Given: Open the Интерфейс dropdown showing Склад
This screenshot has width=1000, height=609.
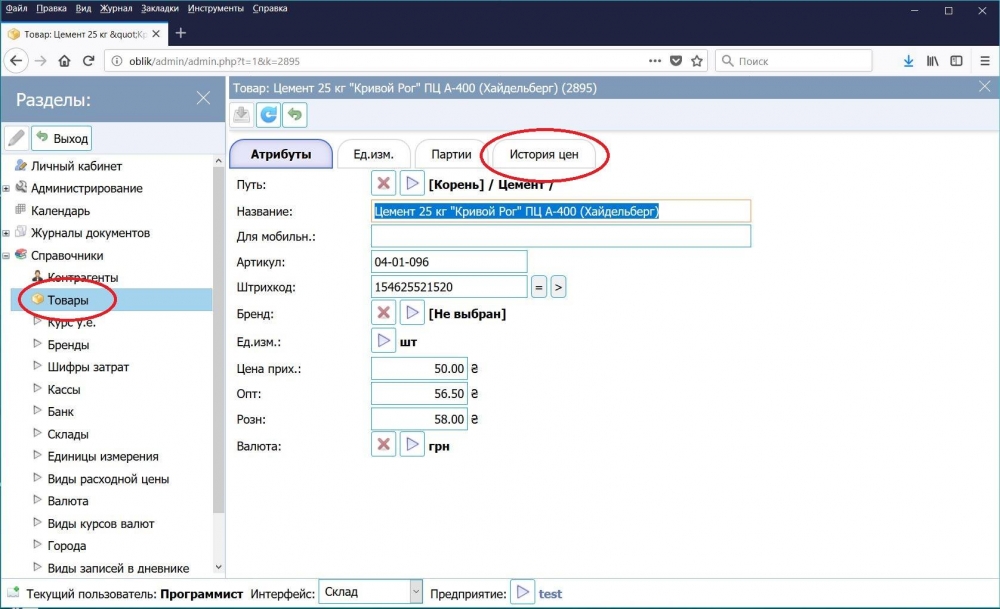Looking at the screenshot, I should [x=371, y=592].
